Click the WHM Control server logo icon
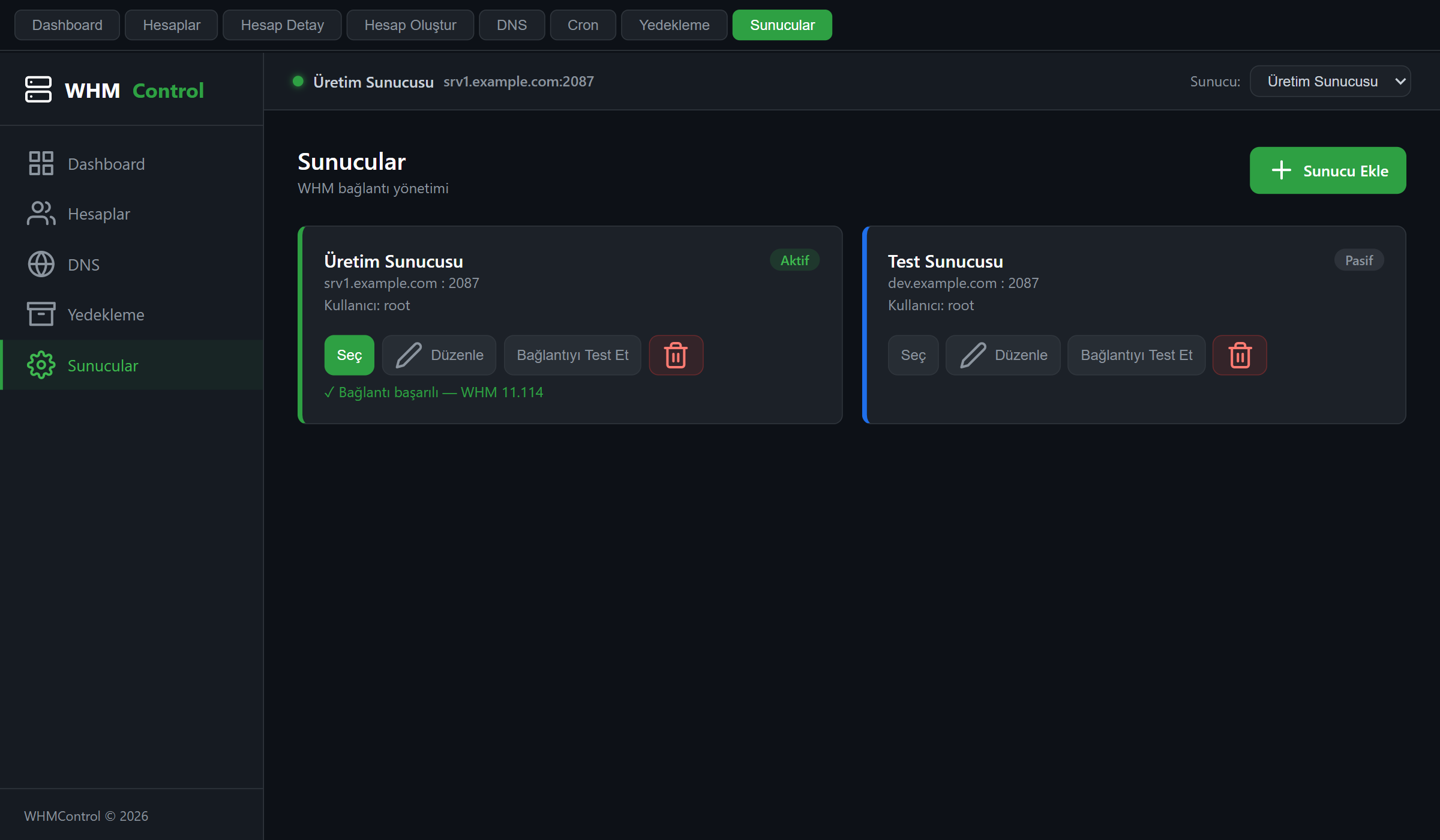 tap(38, 89)
